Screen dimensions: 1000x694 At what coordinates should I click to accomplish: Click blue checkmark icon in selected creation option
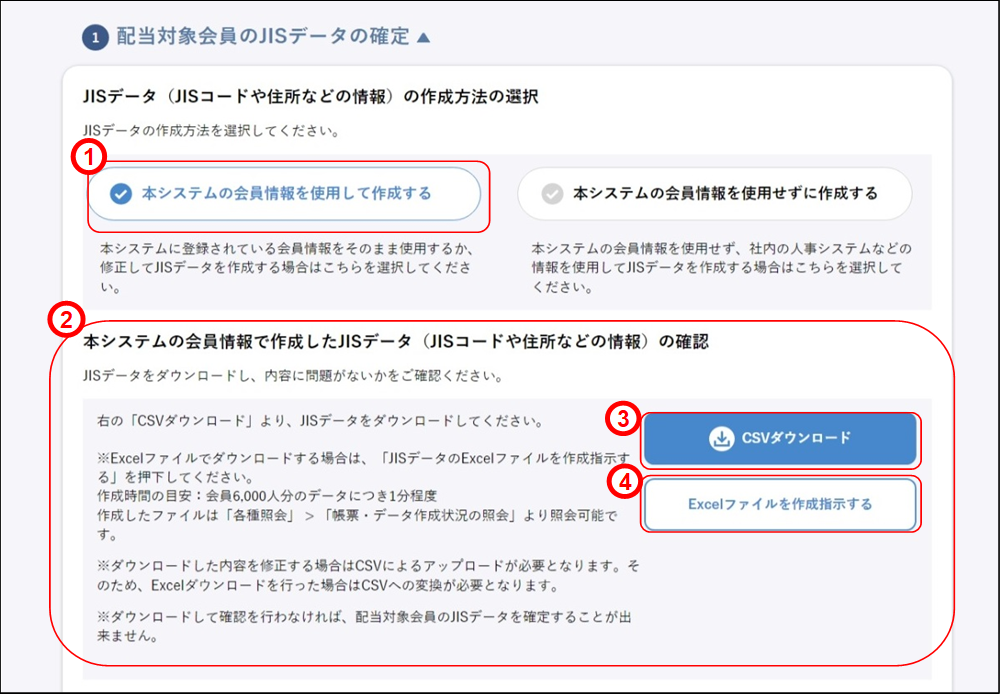click(x=121, y=194)
